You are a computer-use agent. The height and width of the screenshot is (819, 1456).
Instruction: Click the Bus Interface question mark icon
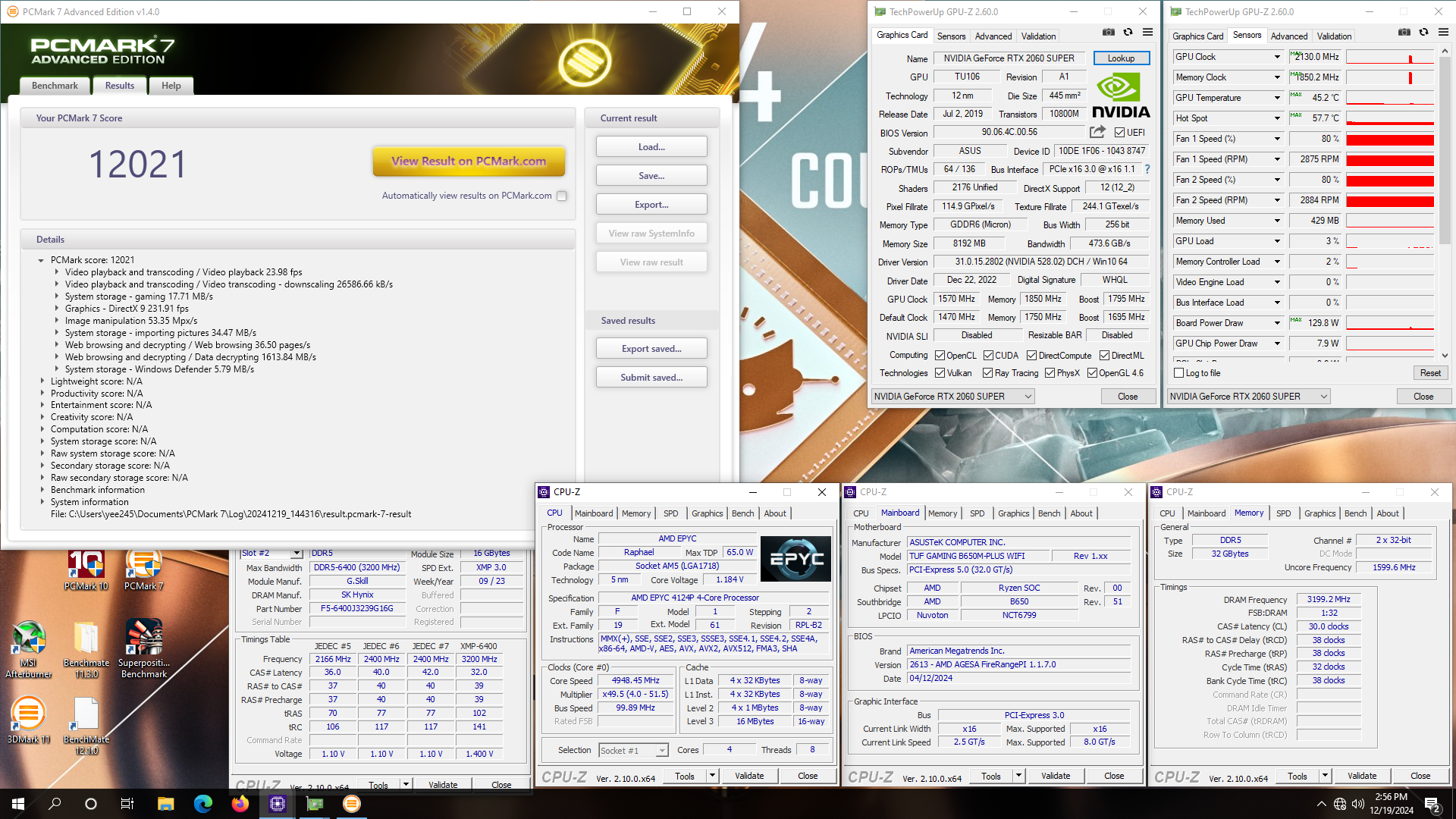click(x=1147, y=169)
